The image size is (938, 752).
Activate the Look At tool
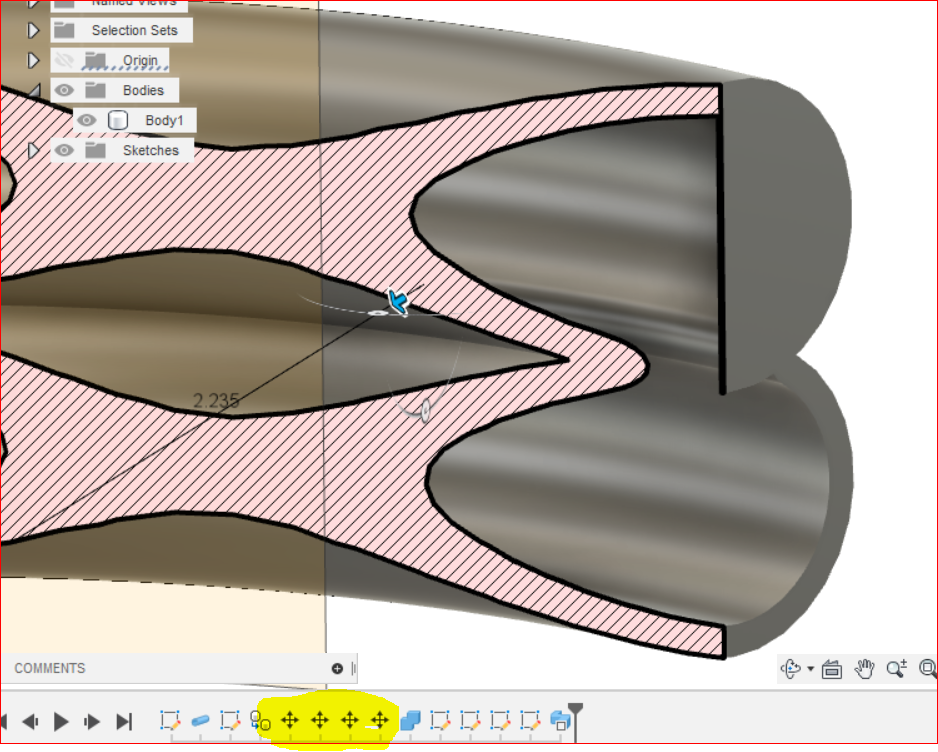pyautogui.click(x=832, y=669)
